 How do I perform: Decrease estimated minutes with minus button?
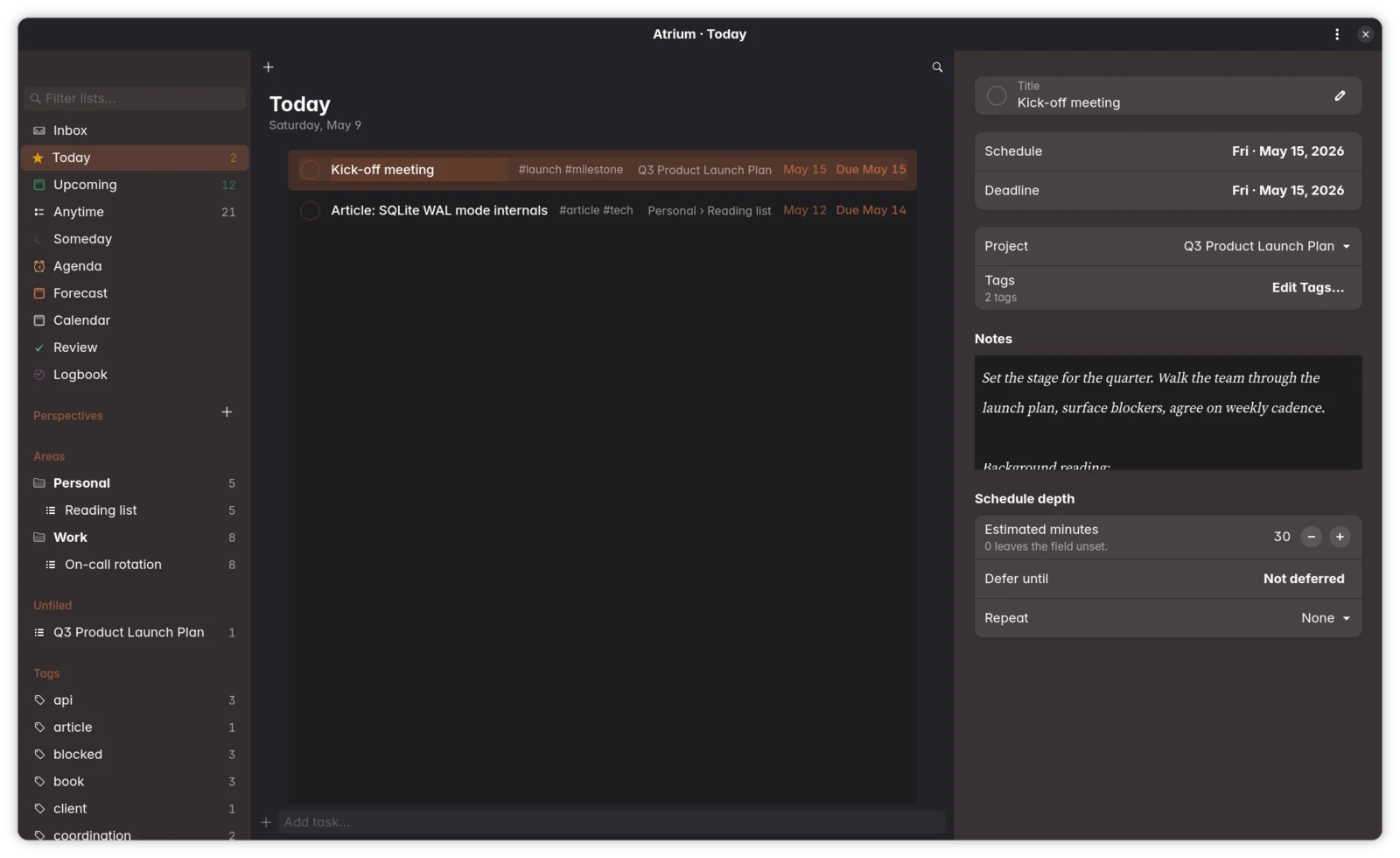pos(1311,537)
